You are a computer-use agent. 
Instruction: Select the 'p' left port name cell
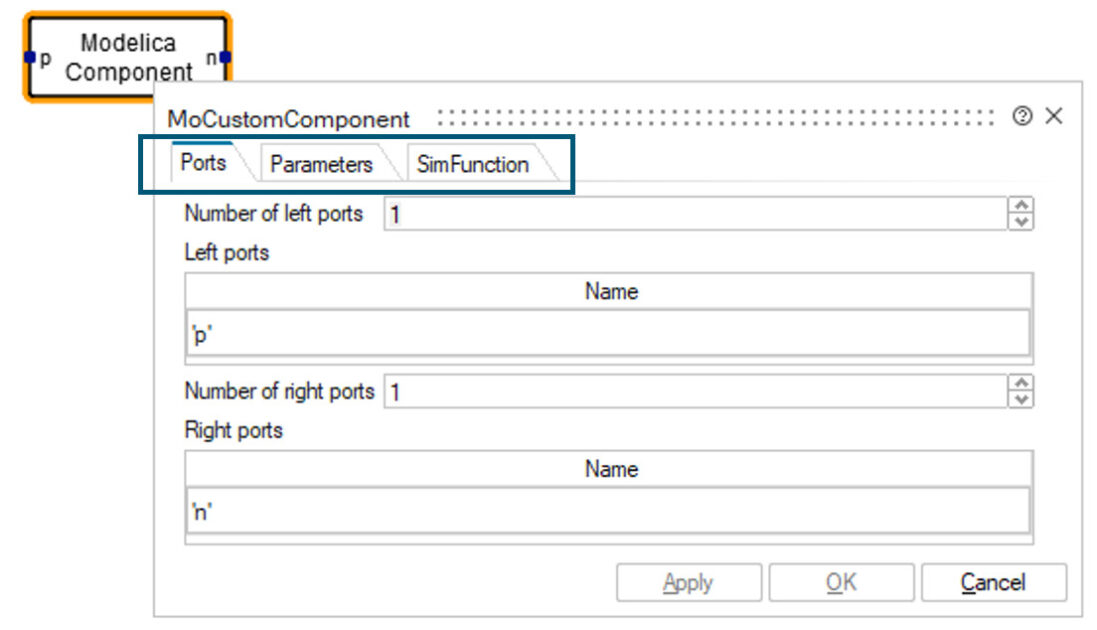click(x=608, y=334)
